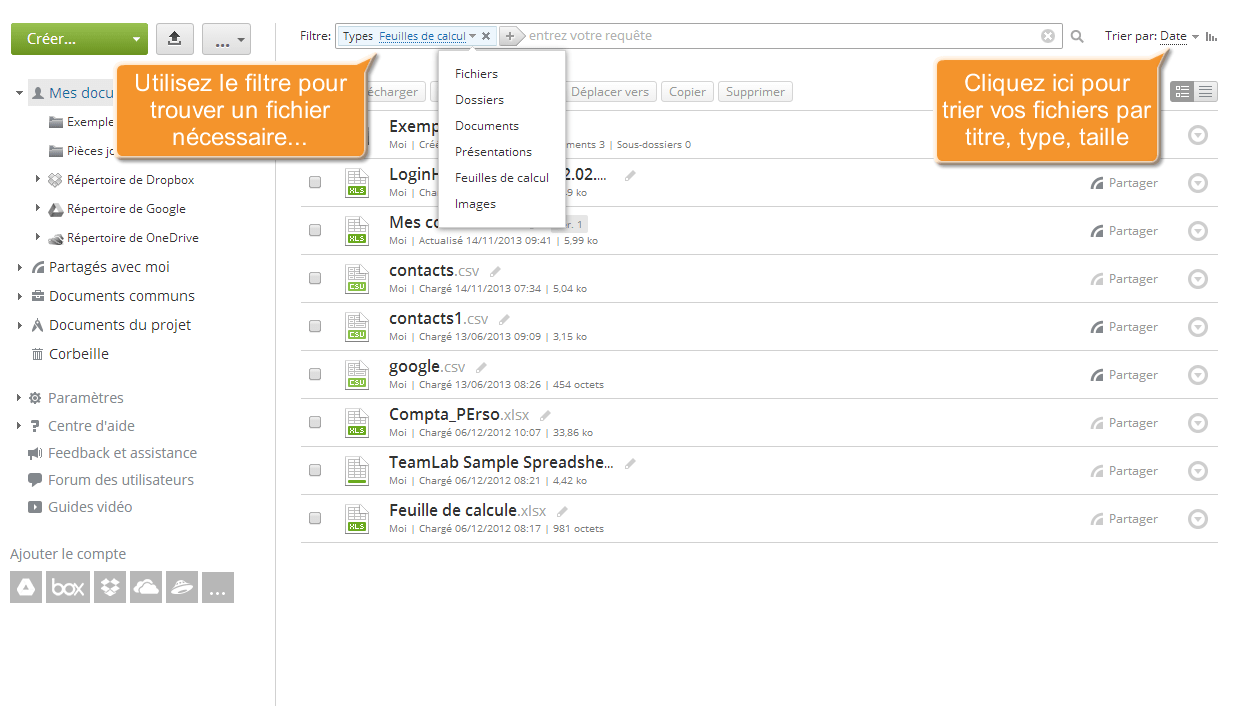Screen dimensions: 1238x706
Task: Click the XLS file icon of Compta_PErso.xlsx
Action: click(356, 422)
